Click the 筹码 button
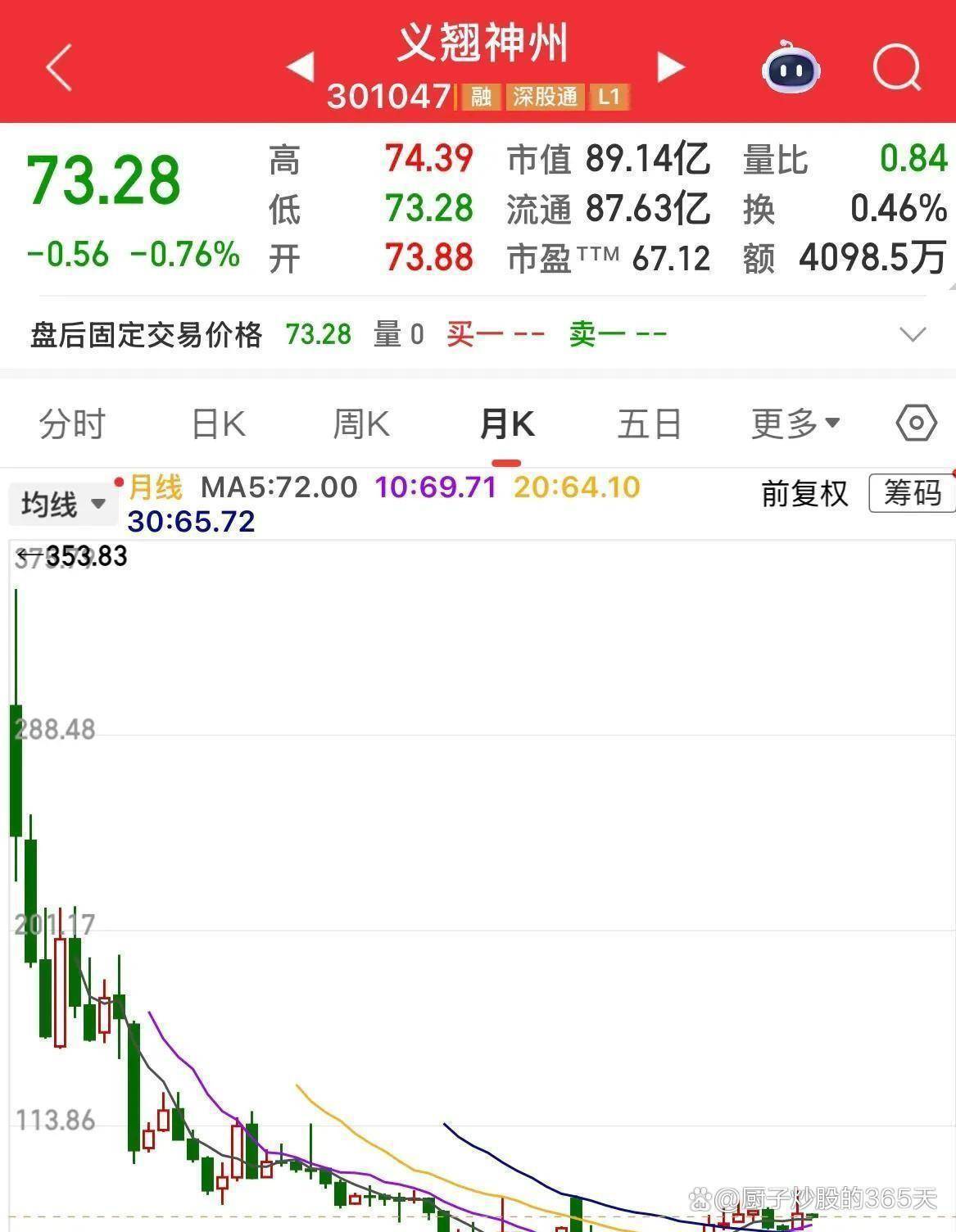The width and height of the screenshot is (956, 1232). coord(912,493)
